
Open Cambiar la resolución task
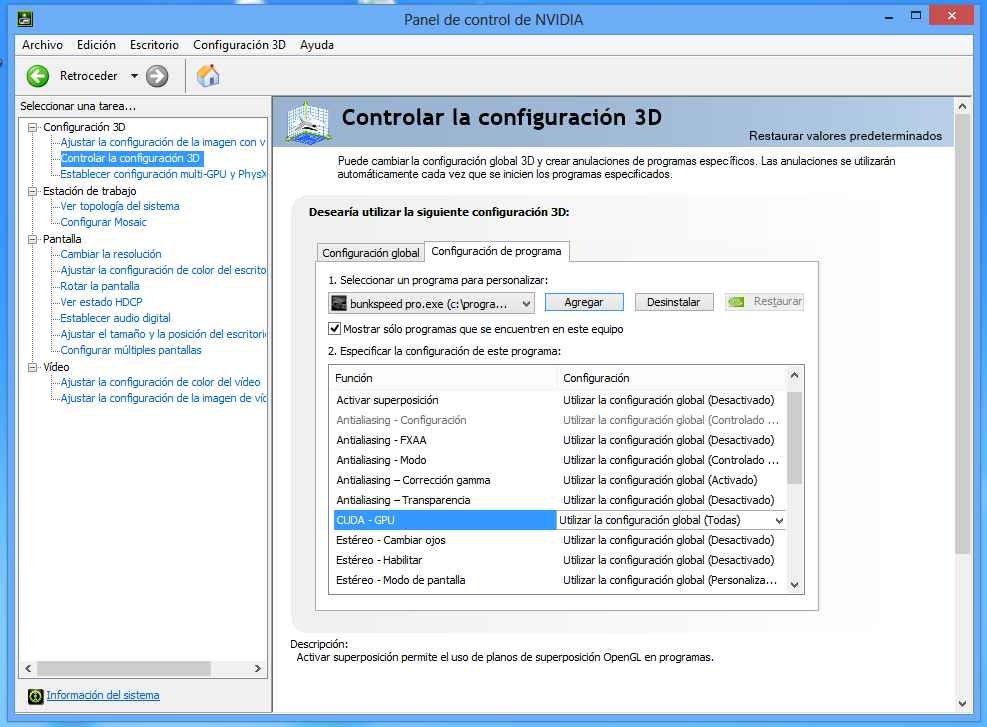point(111,254)
